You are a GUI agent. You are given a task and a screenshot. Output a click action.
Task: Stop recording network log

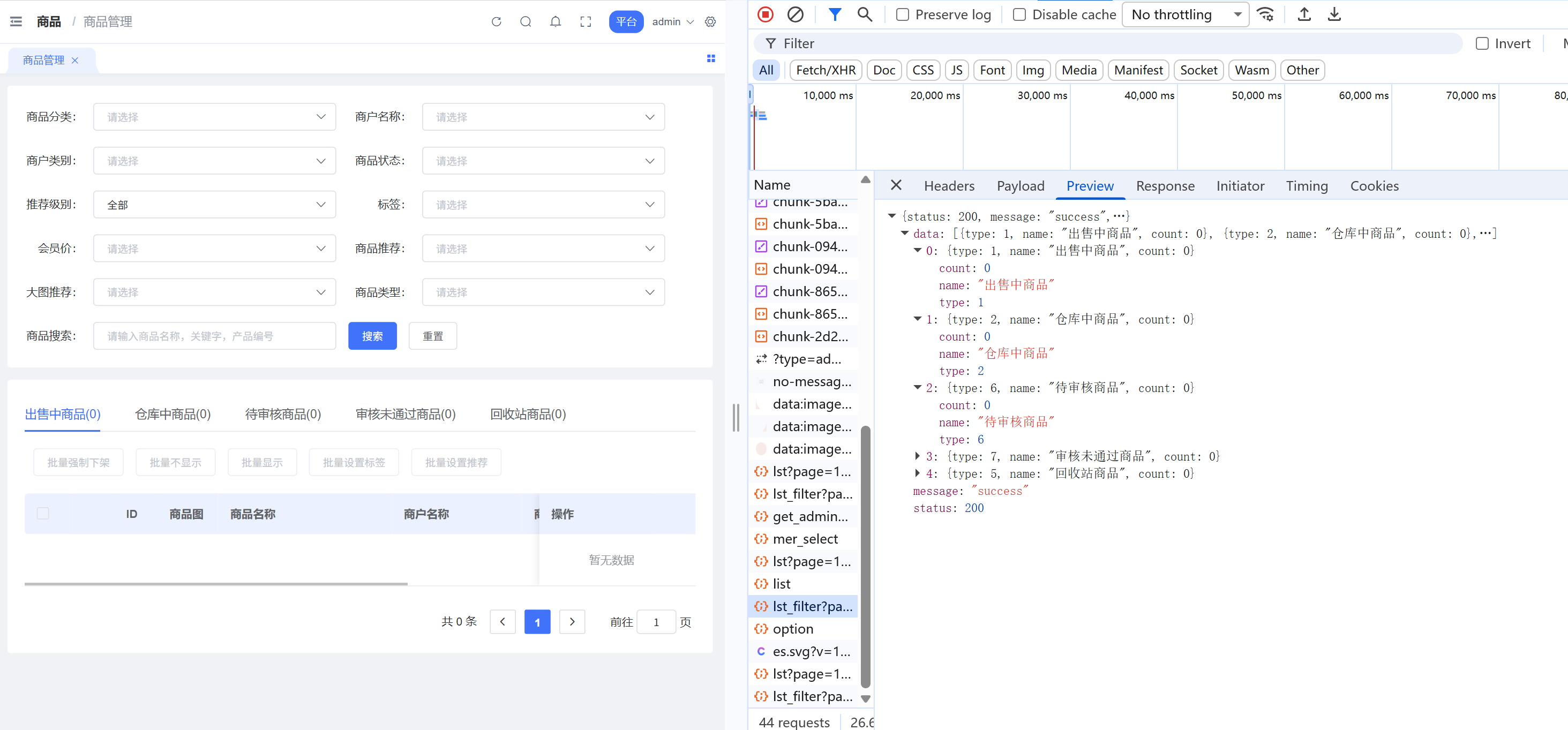point(765,14)
